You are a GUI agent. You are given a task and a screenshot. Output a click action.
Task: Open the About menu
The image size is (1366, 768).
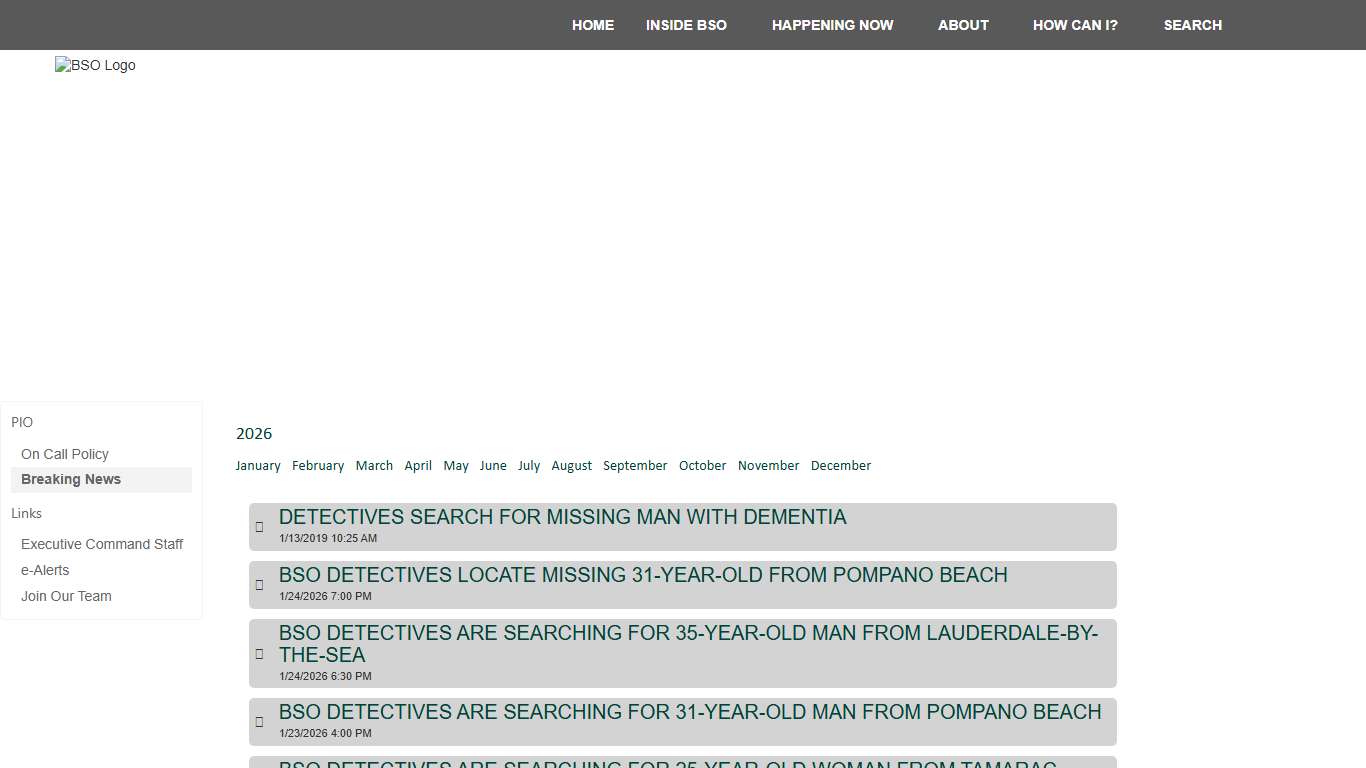pos(963,25)
